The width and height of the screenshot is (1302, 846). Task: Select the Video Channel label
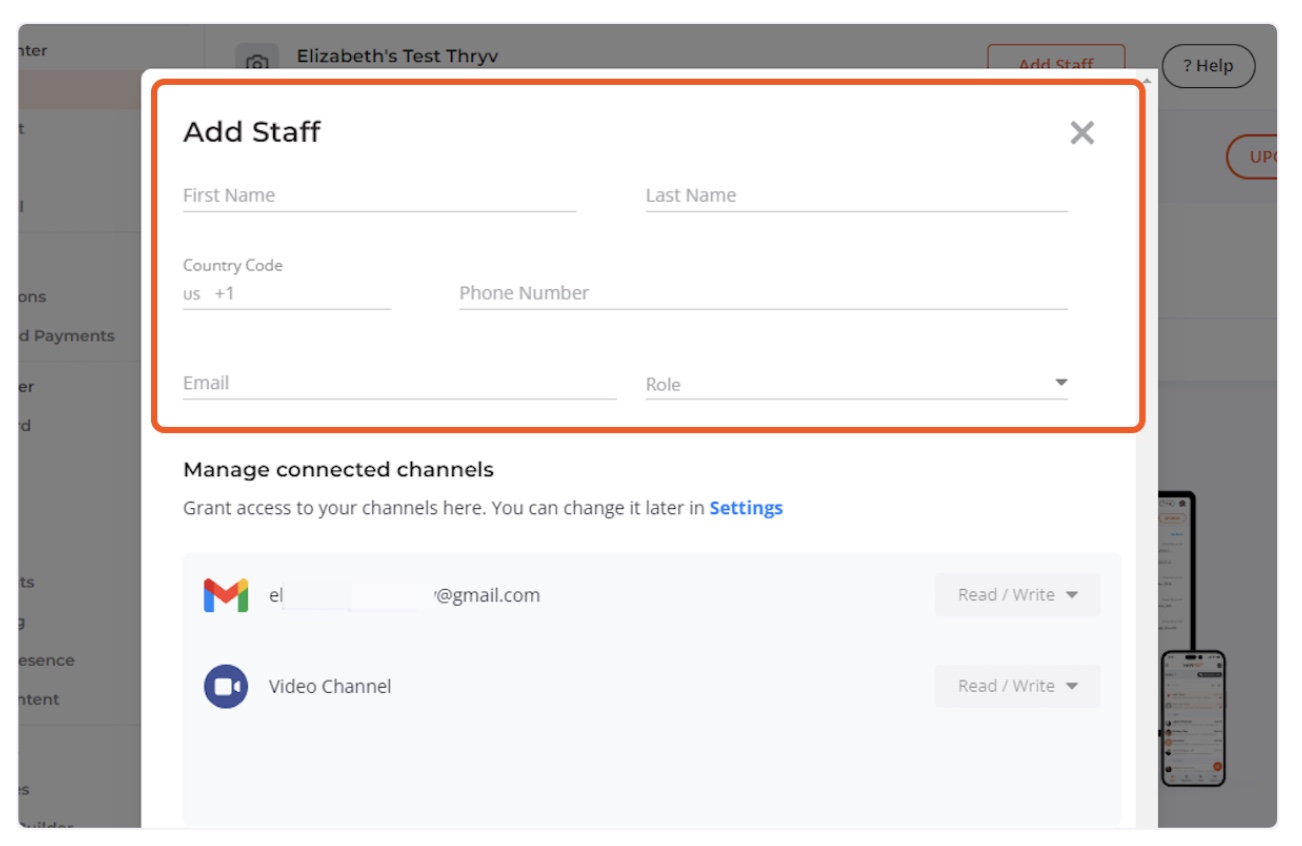[330, 686]
